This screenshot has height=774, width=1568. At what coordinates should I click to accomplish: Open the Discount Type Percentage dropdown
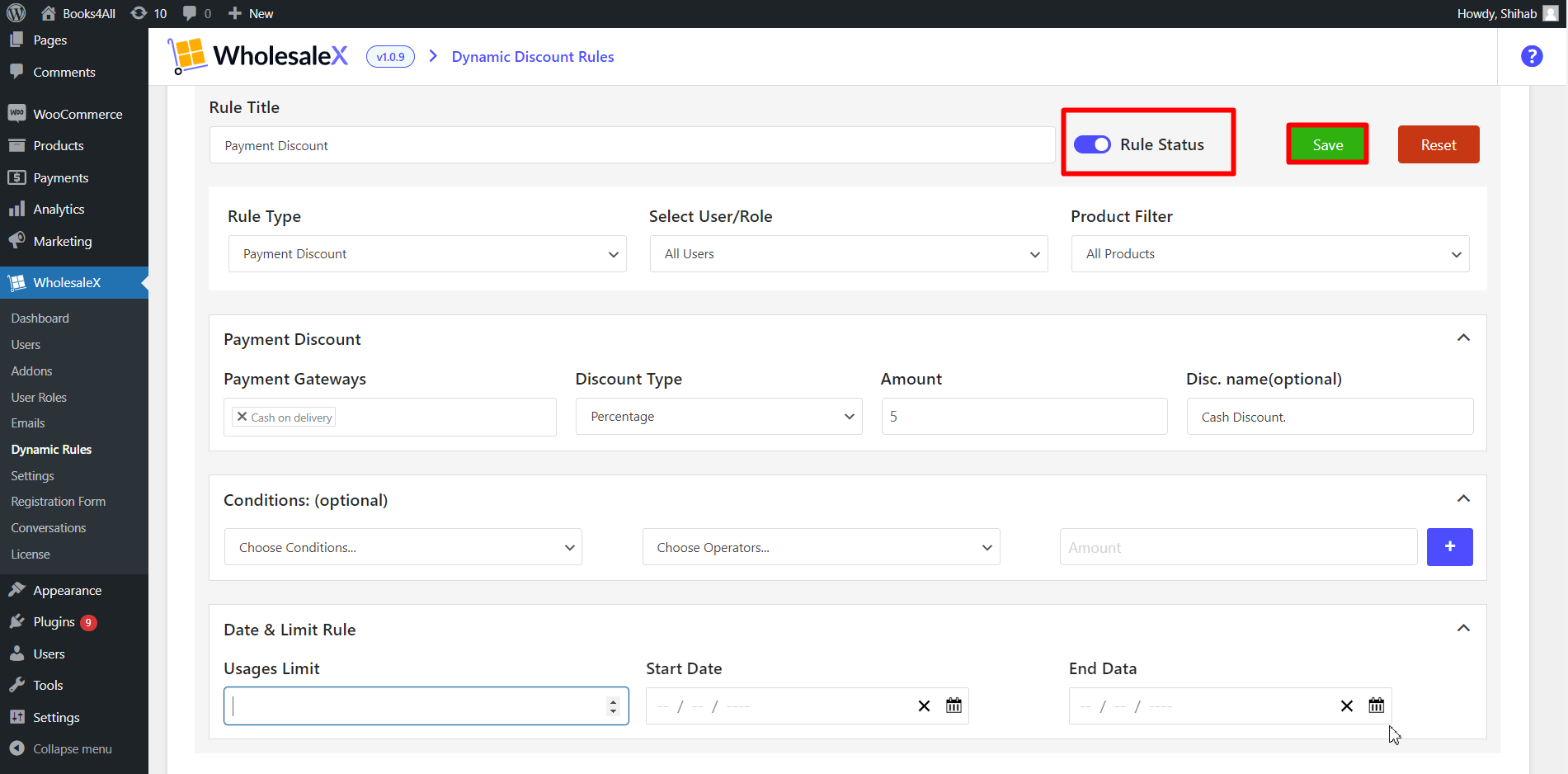click(718, 417)
